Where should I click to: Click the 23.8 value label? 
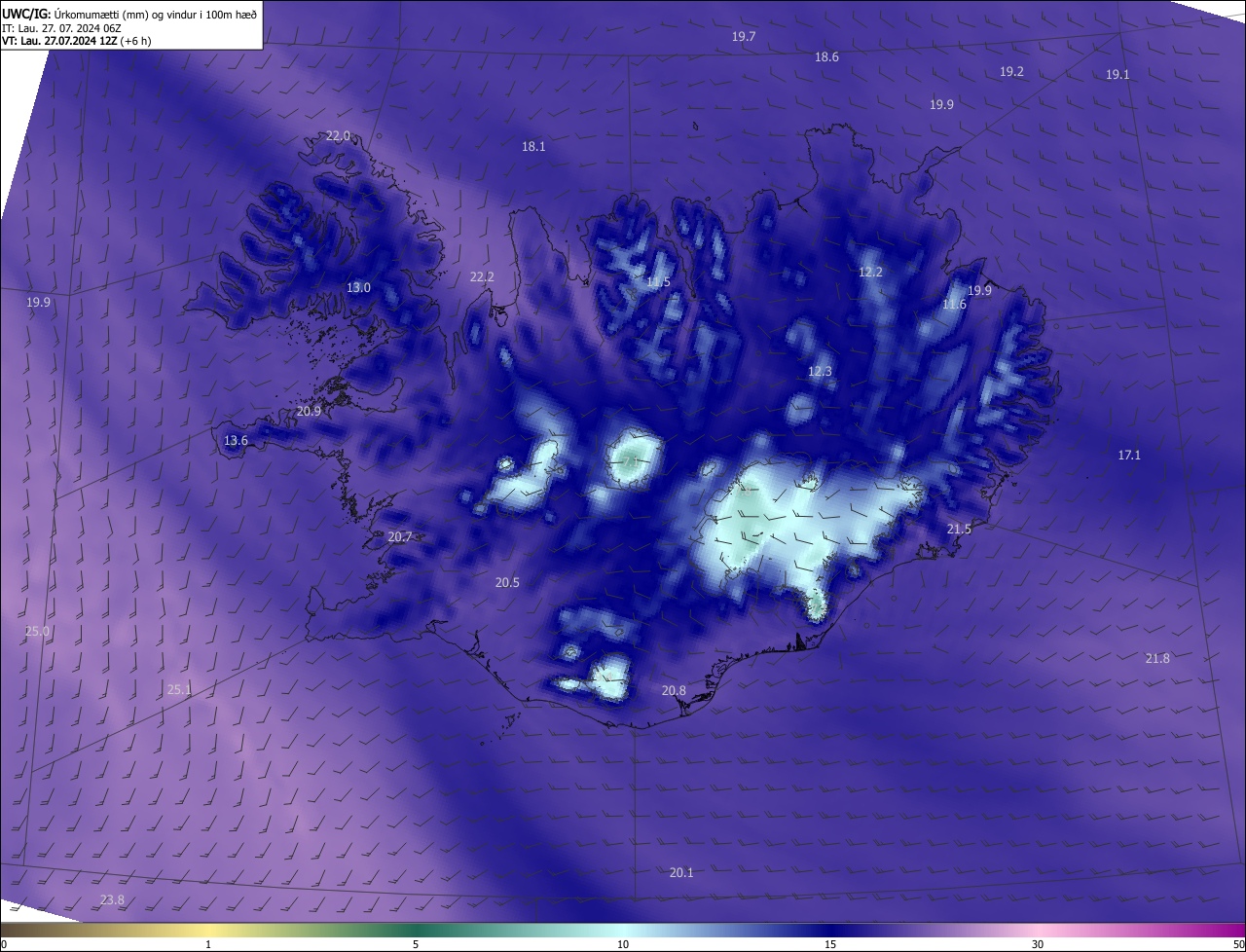112,900
